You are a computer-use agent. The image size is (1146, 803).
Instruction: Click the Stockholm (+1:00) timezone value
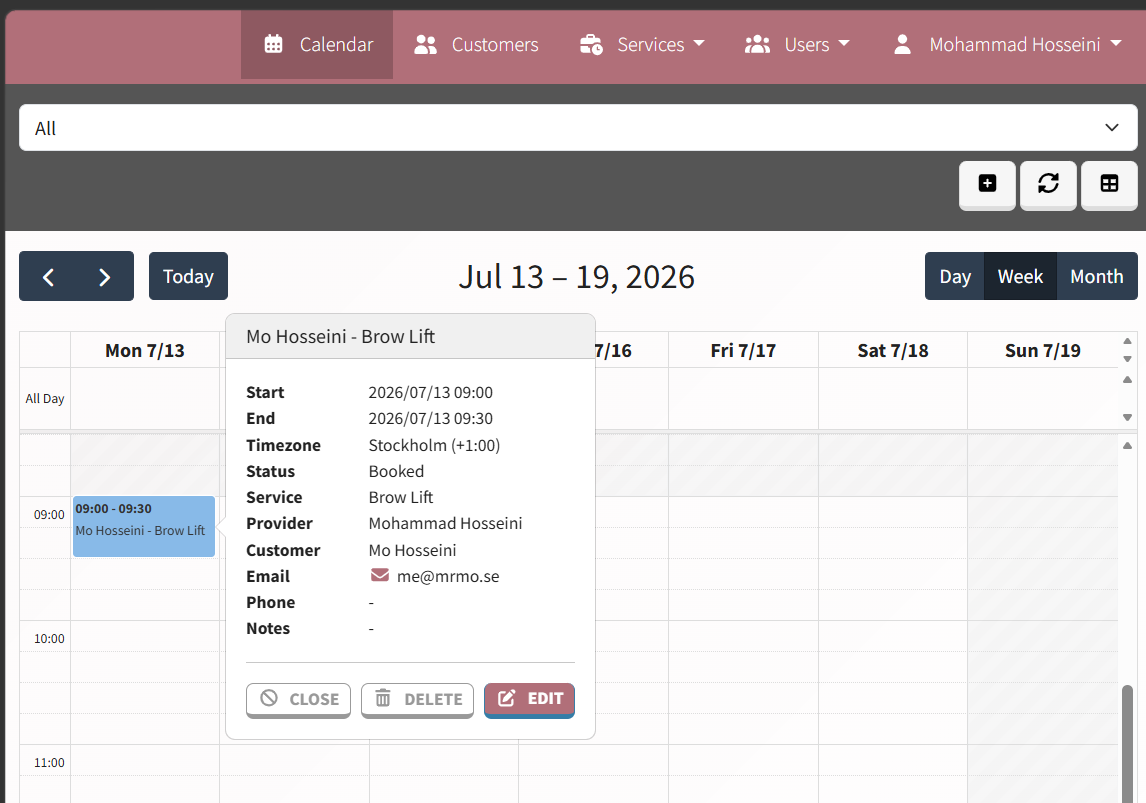[434, 445]
